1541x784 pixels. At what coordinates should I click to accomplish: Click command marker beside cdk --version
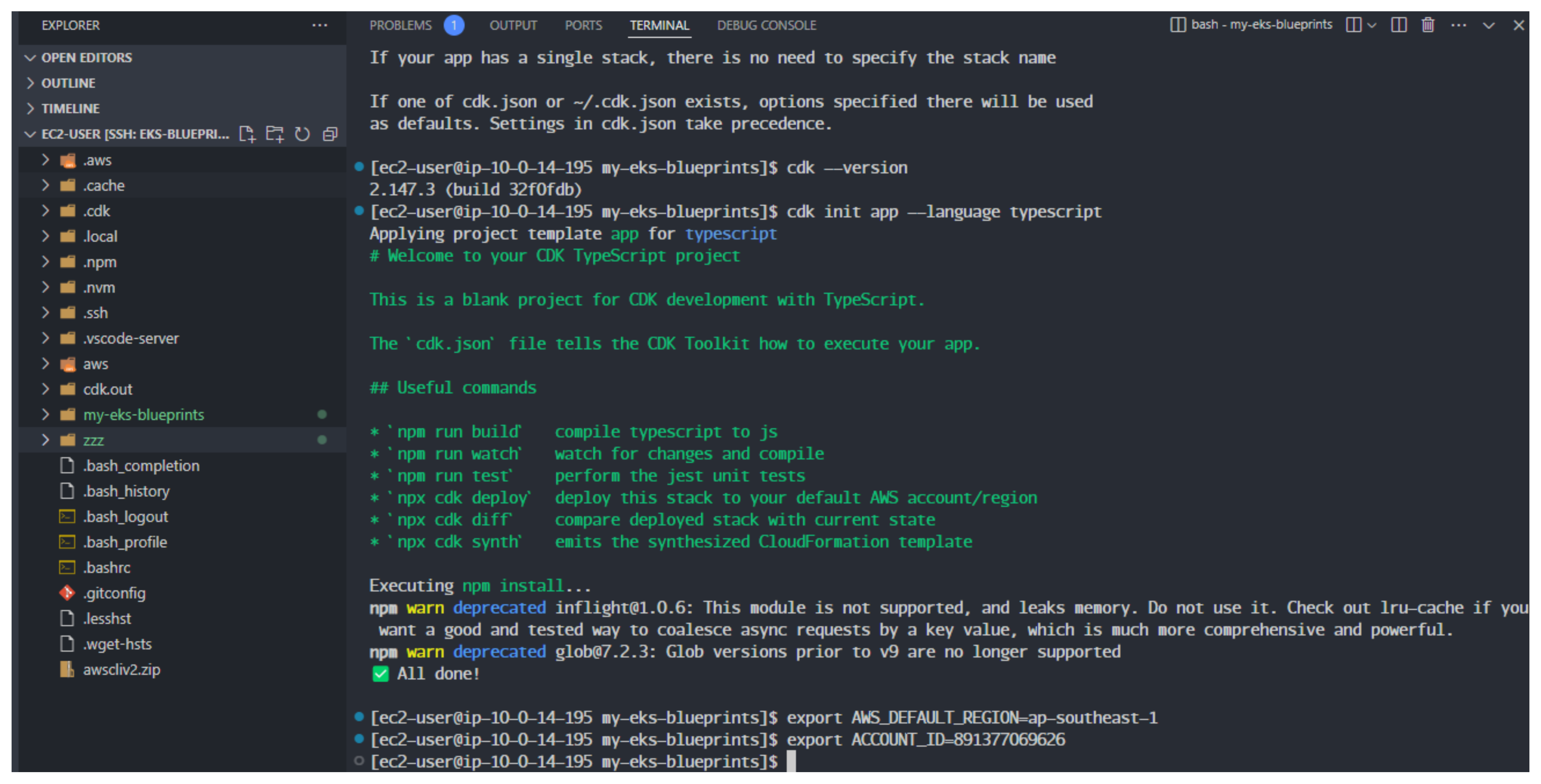tap(359, 167)
